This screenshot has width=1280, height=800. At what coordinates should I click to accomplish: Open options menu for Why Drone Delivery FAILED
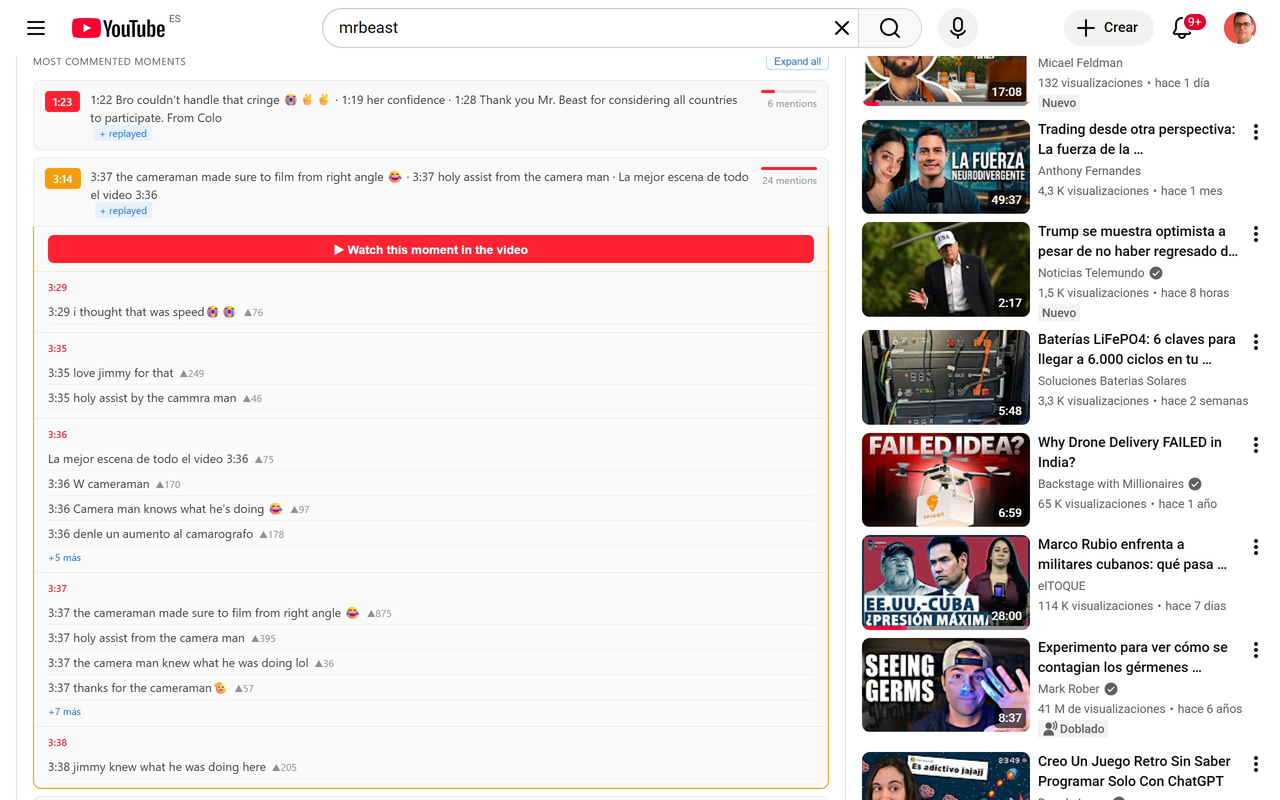(1256, 446)
